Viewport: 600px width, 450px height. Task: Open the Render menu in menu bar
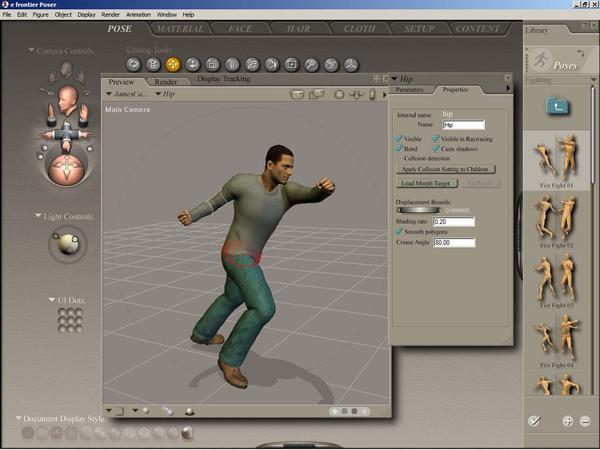click(x=110, y=15)
